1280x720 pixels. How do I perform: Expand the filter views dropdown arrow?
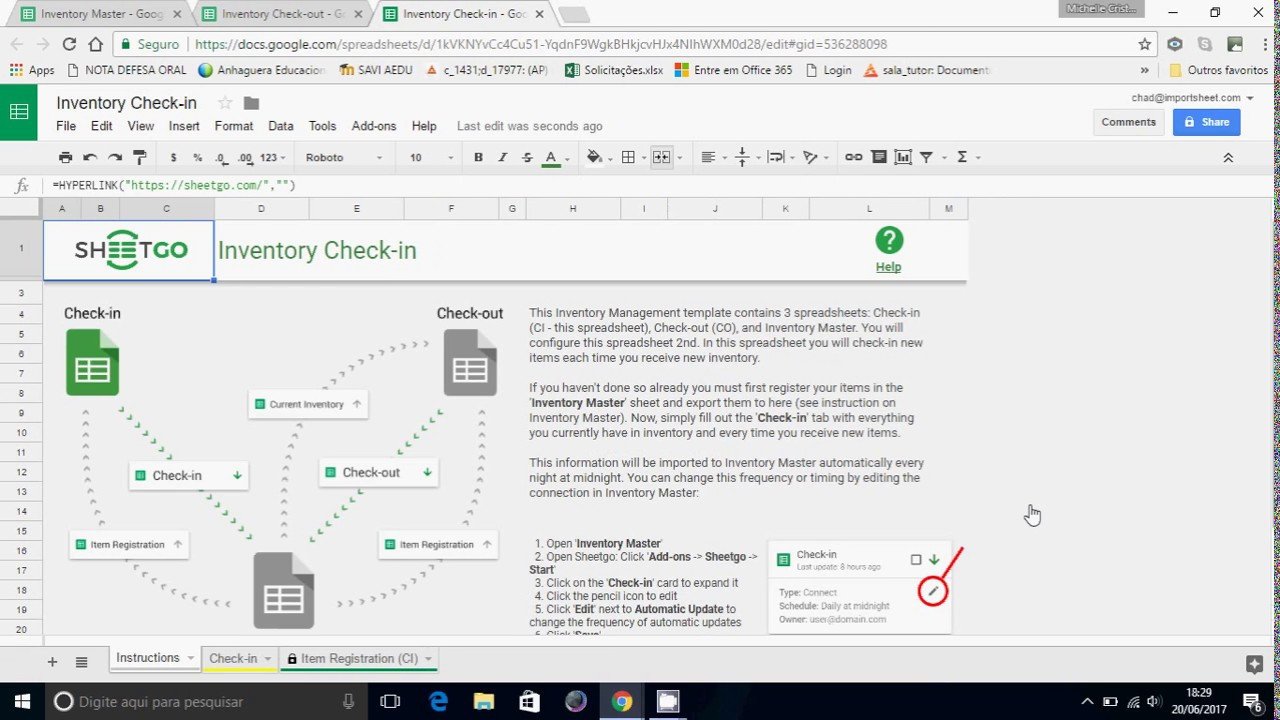point(943,158)
